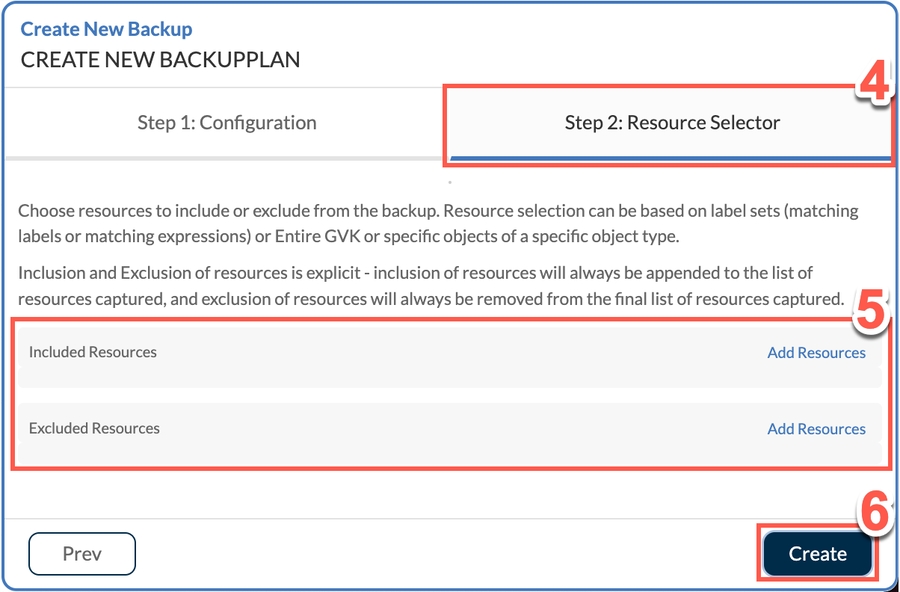Click the Included Resources label
Viewport: 900px width, 592px height.
tap(93, 352)
